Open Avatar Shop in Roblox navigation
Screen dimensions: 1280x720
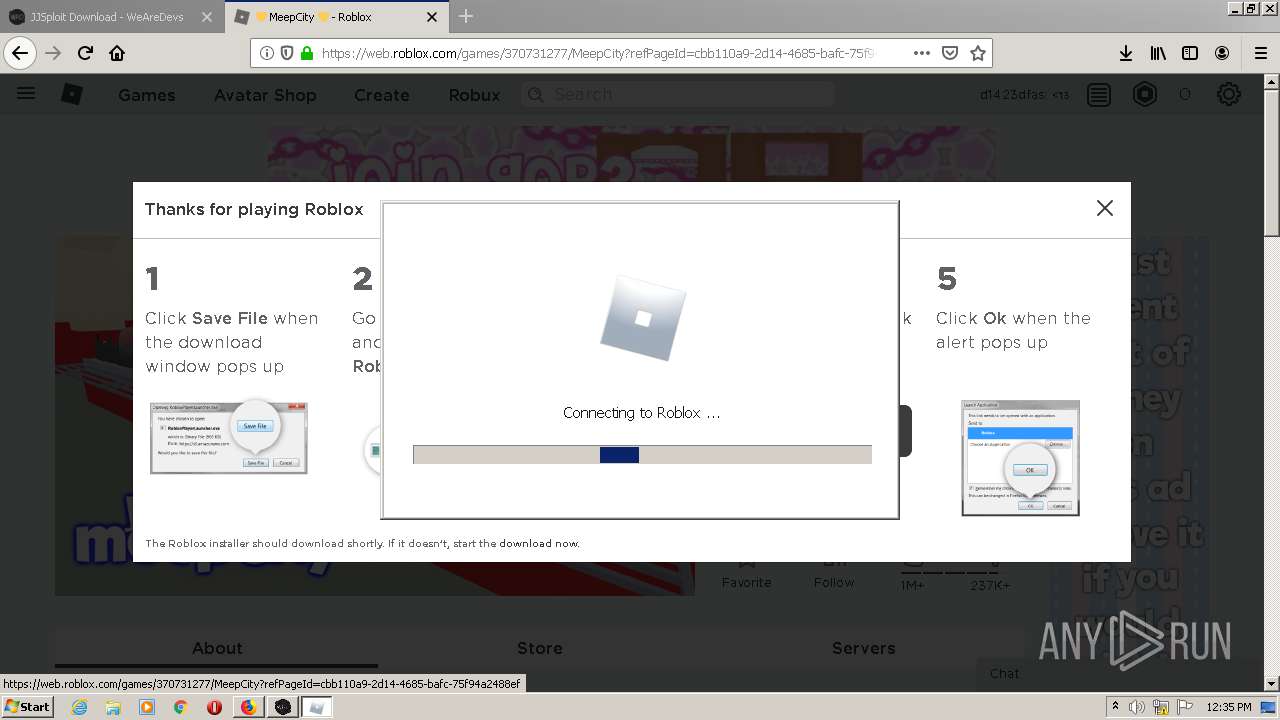coord(265,95)
